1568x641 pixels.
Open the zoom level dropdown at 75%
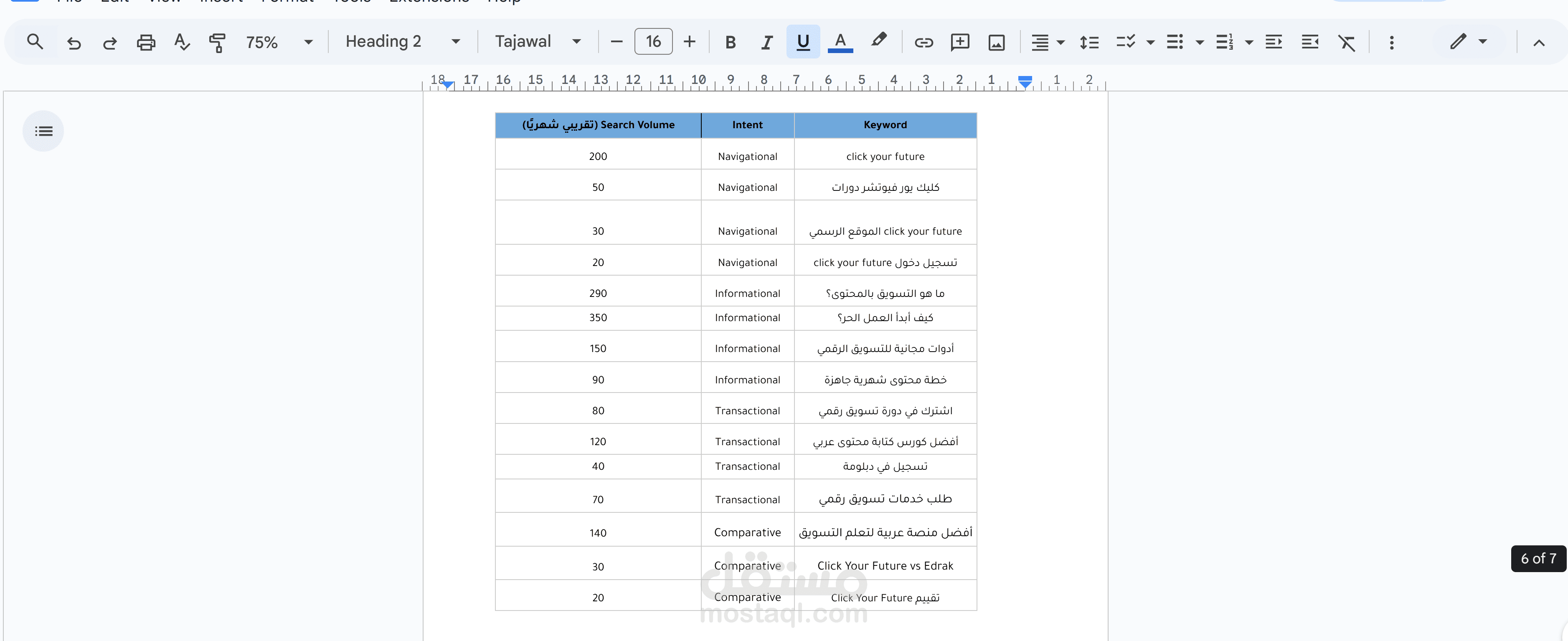[279, 42]
